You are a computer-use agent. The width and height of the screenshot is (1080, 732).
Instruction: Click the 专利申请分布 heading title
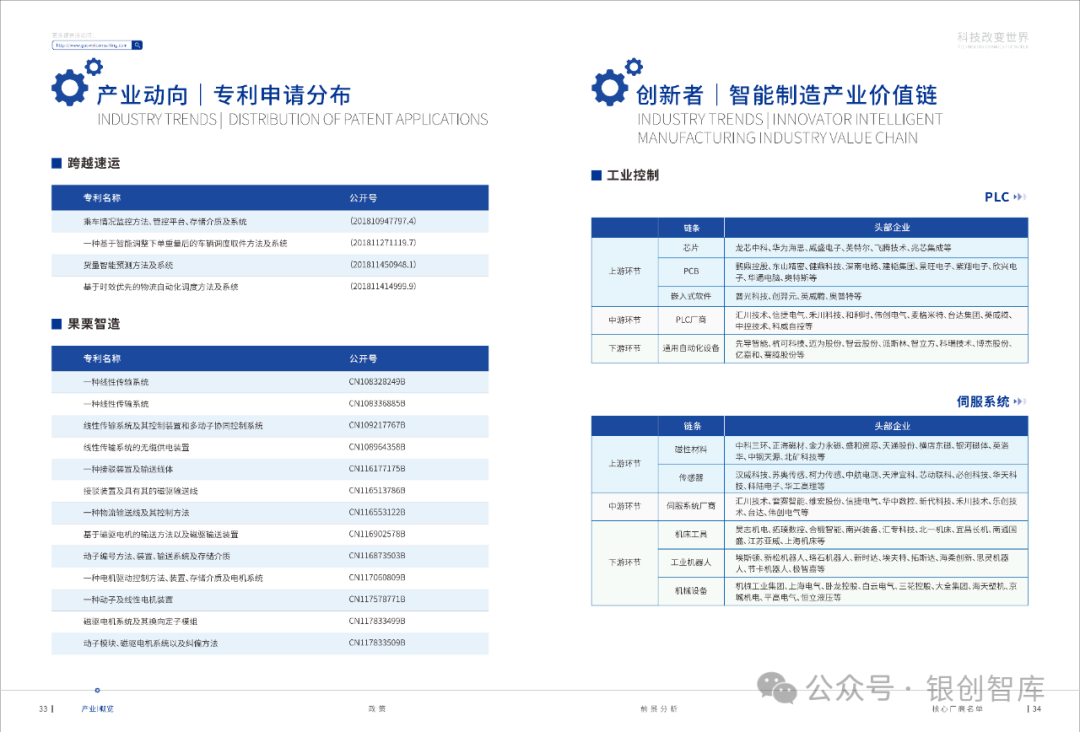coord(282,95)
